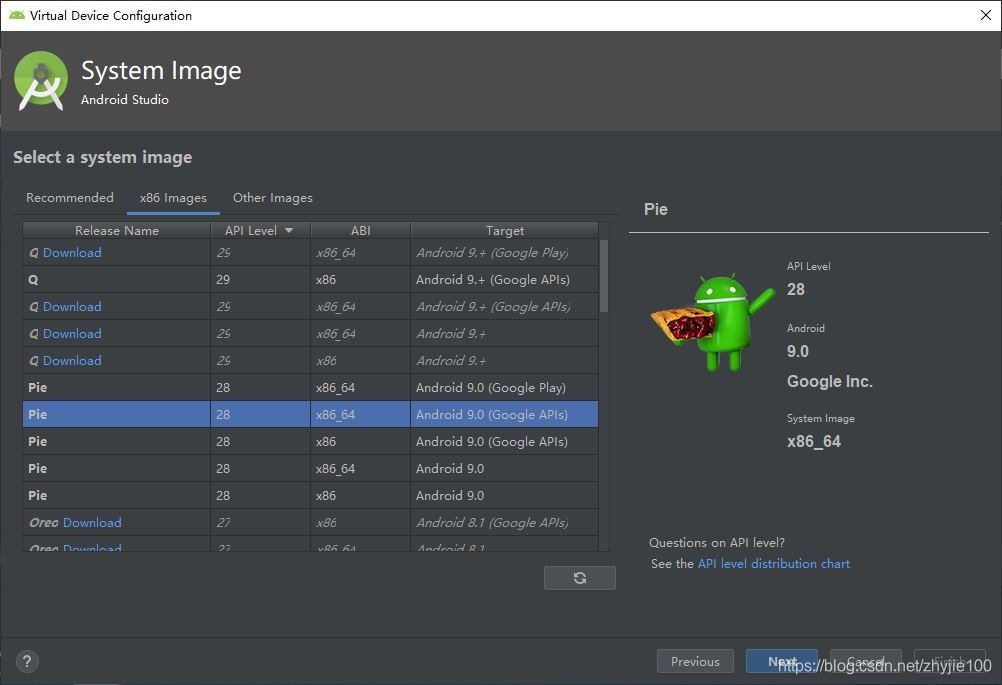This screenshot has width=1002, height=685.
Task: Select Pie x86_64 Android 9.0 (Google Play) row
Action: coord(311,388)
